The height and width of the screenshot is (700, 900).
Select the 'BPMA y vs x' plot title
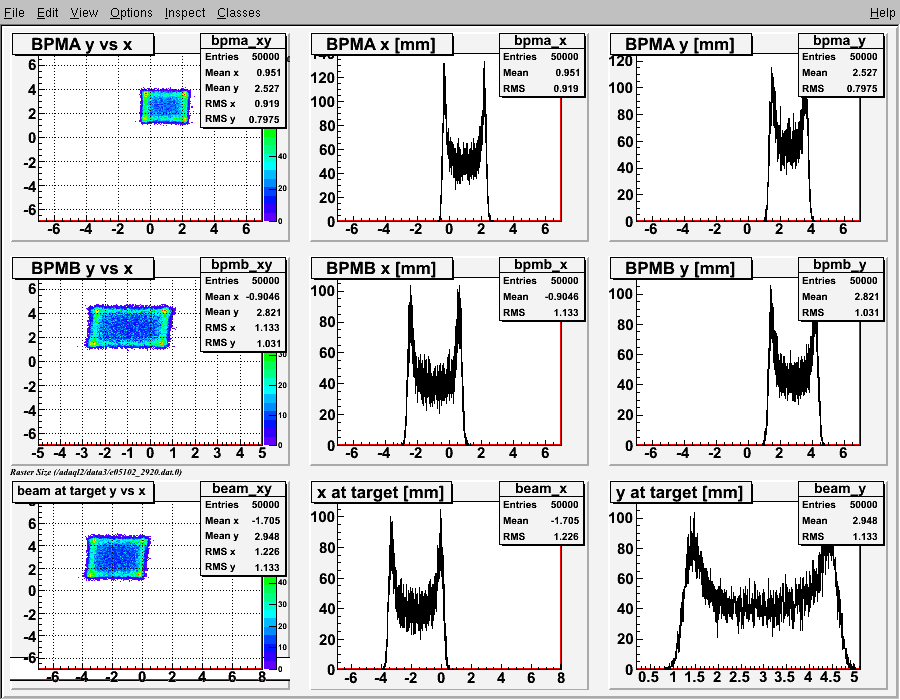[83, 44]
